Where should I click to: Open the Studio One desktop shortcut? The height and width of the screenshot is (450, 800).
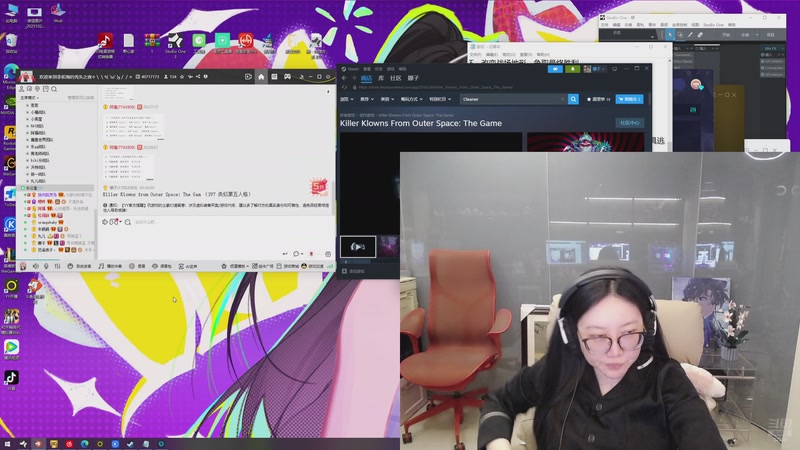pyautogui.click(x=175, y=42)
